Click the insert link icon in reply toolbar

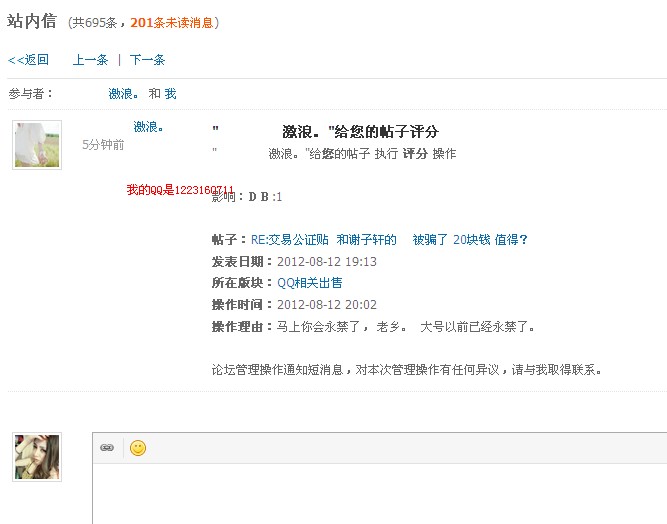(x=107, y=448)
